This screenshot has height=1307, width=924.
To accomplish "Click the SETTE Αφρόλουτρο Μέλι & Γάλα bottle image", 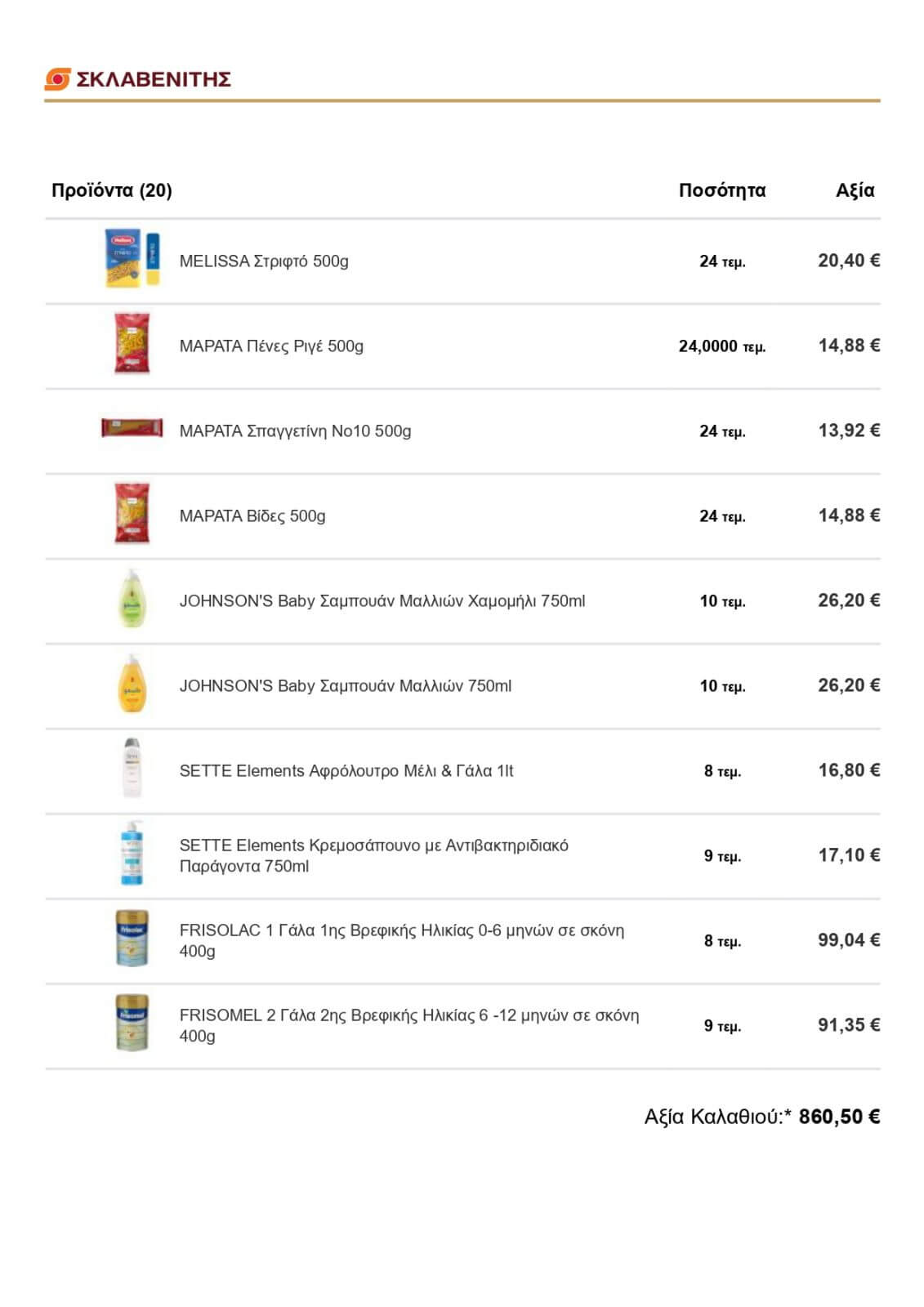I will 132,769.
